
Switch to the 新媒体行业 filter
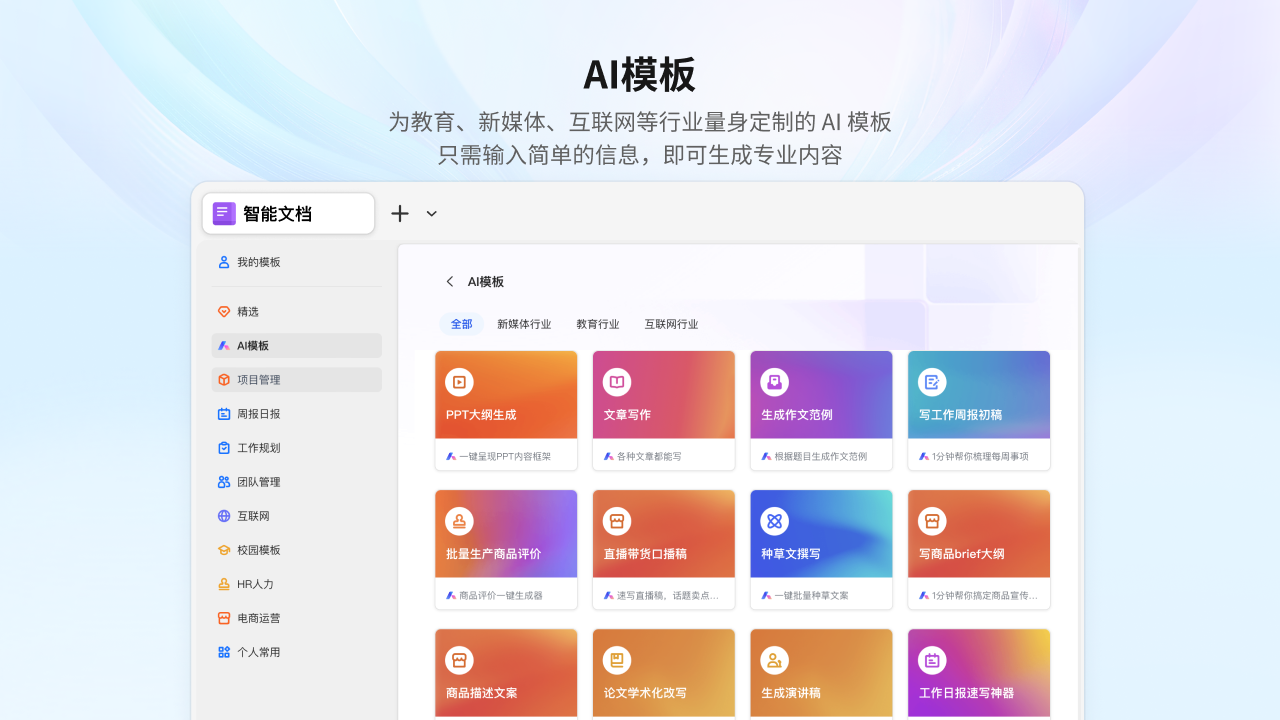tap(524, 324)
